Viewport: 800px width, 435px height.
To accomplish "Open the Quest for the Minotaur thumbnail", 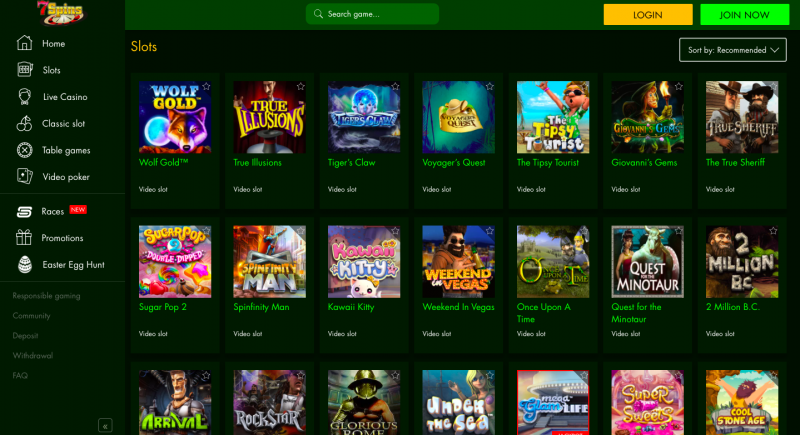I will coord(647,262).
